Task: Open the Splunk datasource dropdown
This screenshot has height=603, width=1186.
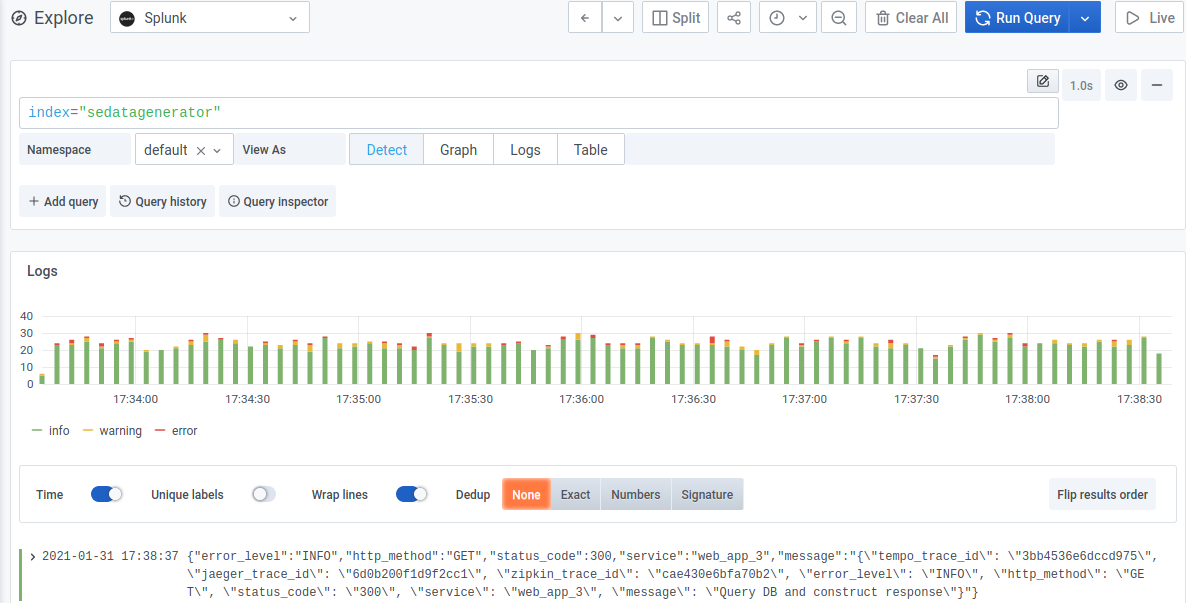Action: 209,17
